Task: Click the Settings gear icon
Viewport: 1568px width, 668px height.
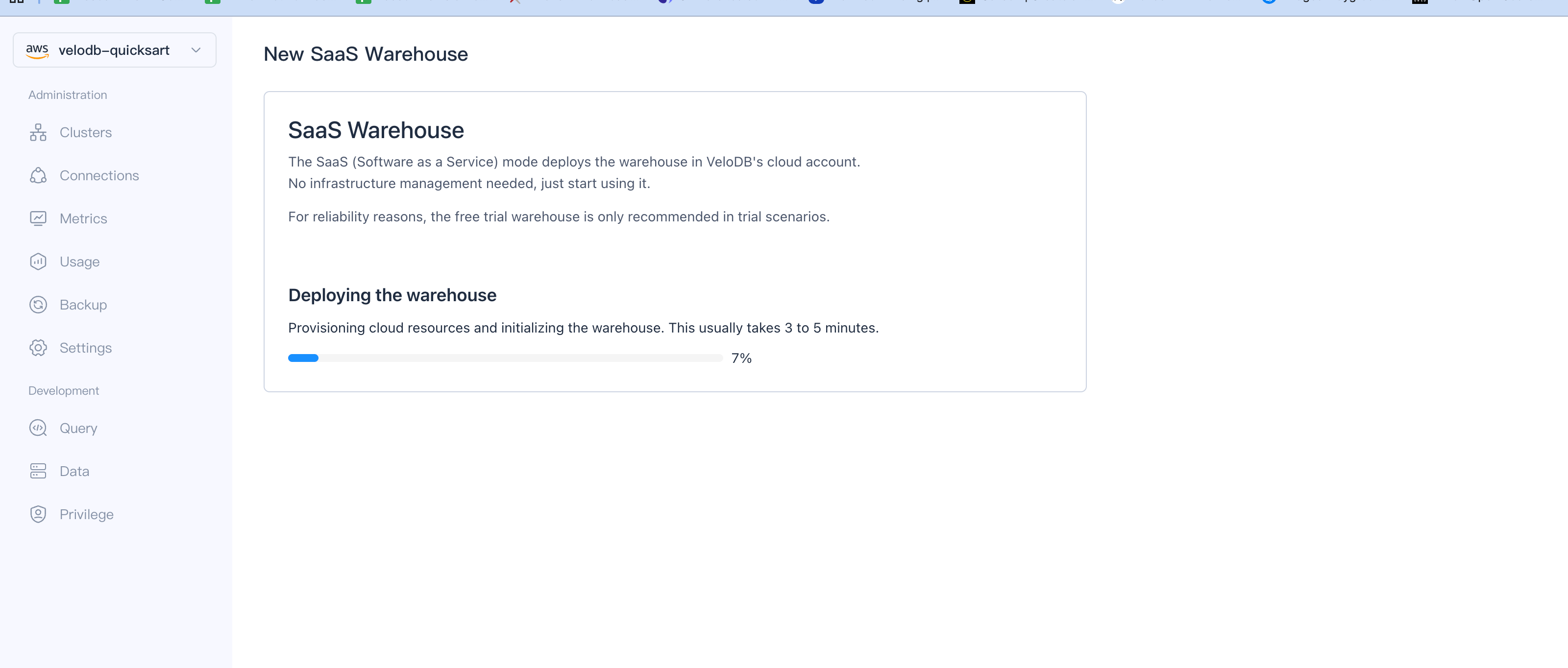Action: 38,348
